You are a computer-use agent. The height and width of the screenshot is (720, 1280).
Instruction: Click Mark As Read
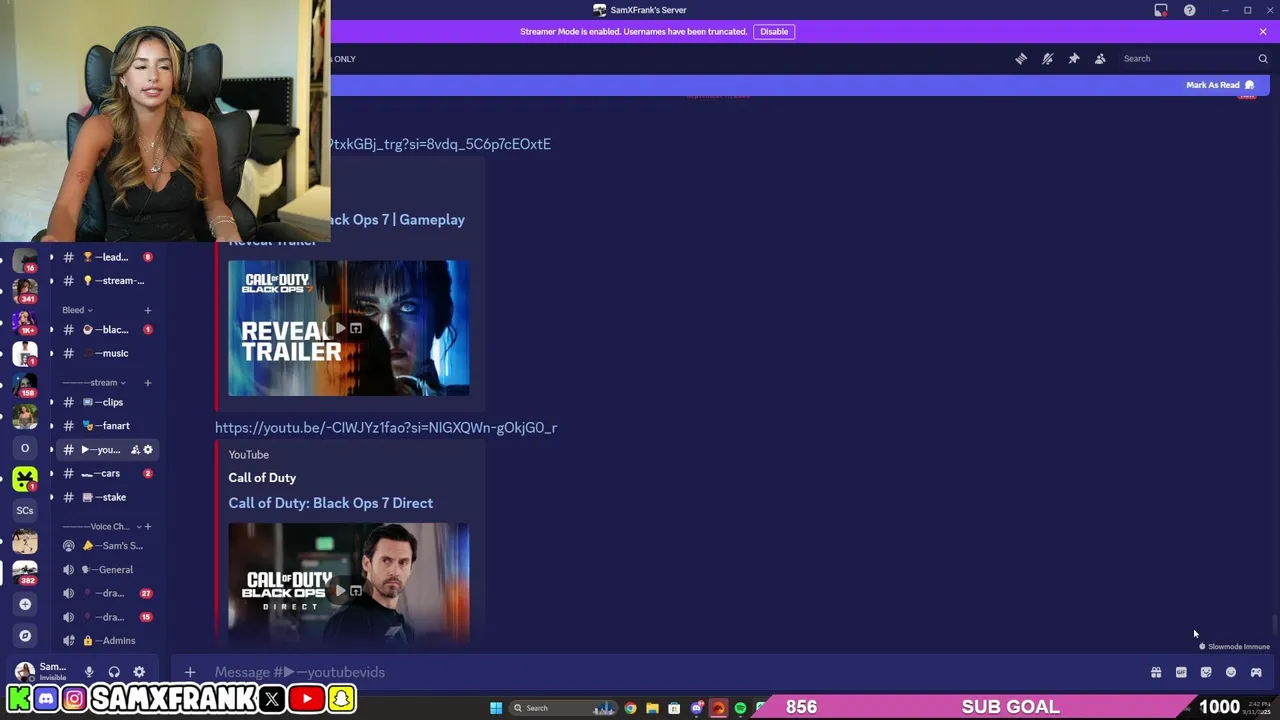[1220, 85]
